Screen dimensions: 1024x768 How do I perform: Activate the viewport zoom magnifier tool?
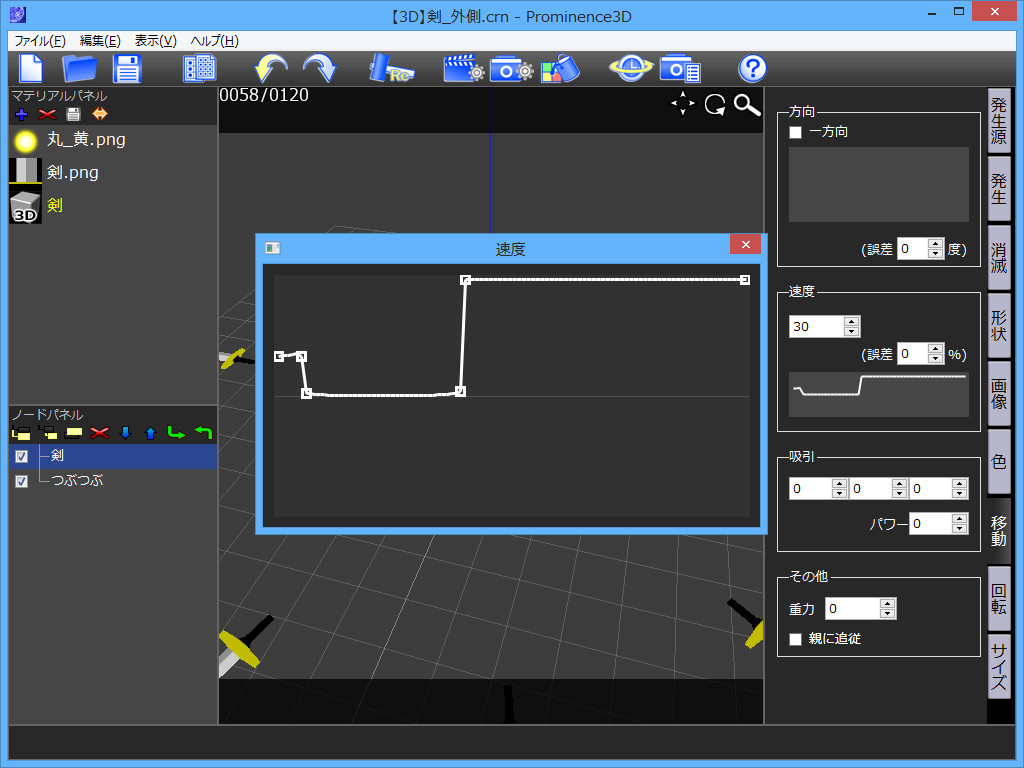click(747, 104)
